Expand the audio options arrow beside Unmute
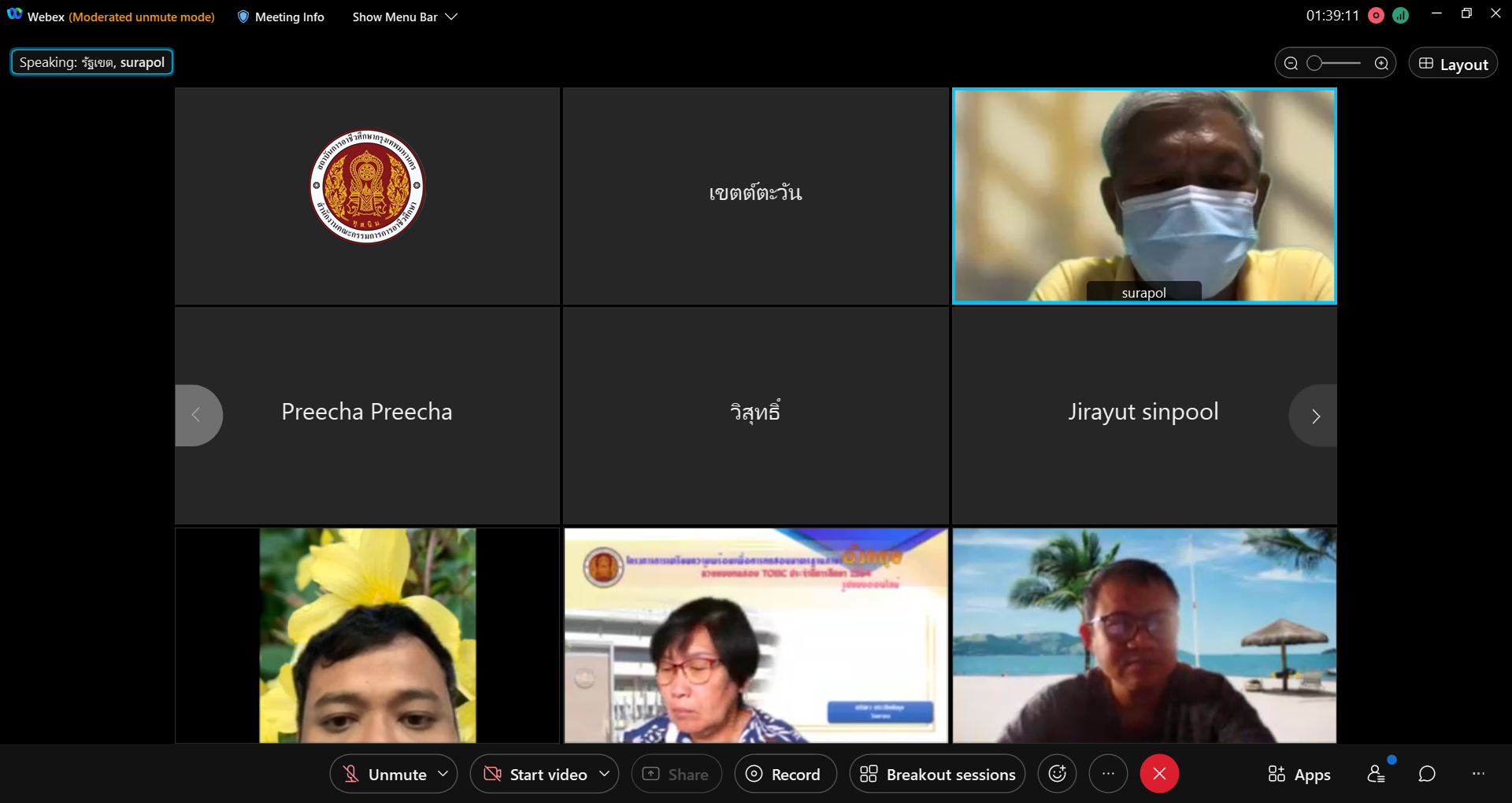Viewport: 1512px width, 803px height. coord(443,774)
